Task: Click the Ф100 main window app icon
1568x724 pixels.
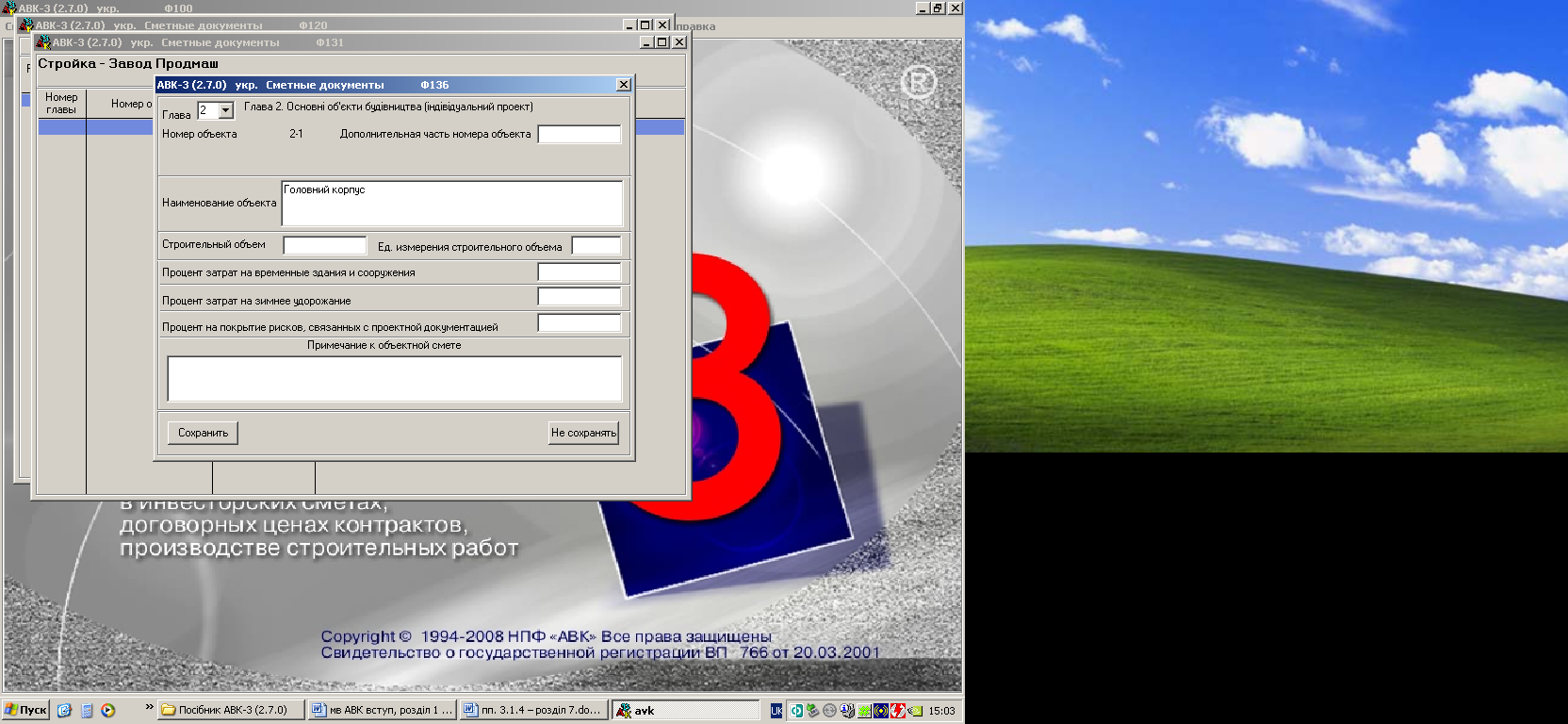Action: (x=9, y=8)
